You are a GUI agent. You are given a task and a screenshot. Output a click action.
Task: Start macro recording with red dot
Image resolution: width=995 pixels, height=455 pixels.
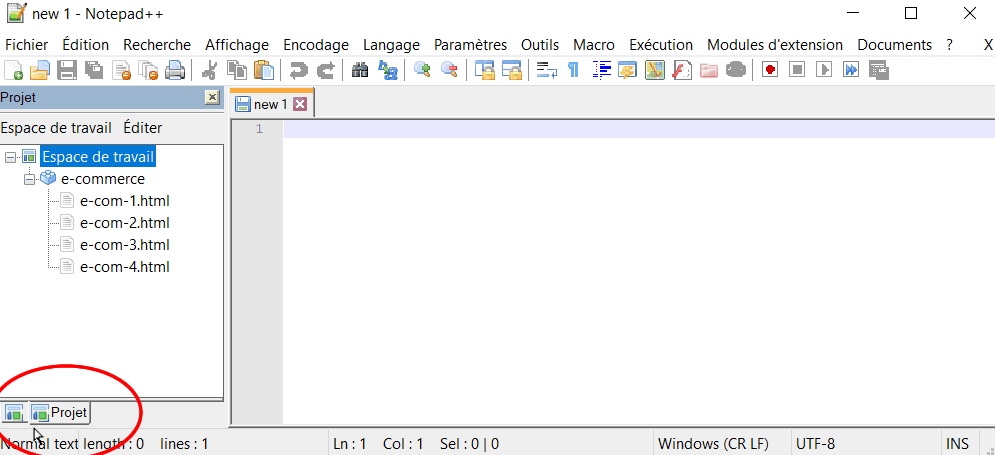pos(770,70)
